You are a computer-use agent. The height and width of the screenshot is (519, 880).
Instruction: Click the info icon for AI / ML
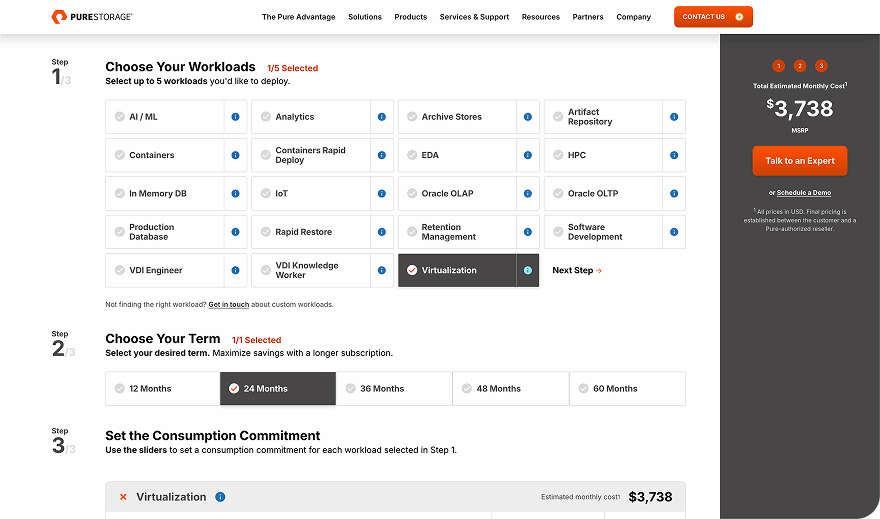235,117
